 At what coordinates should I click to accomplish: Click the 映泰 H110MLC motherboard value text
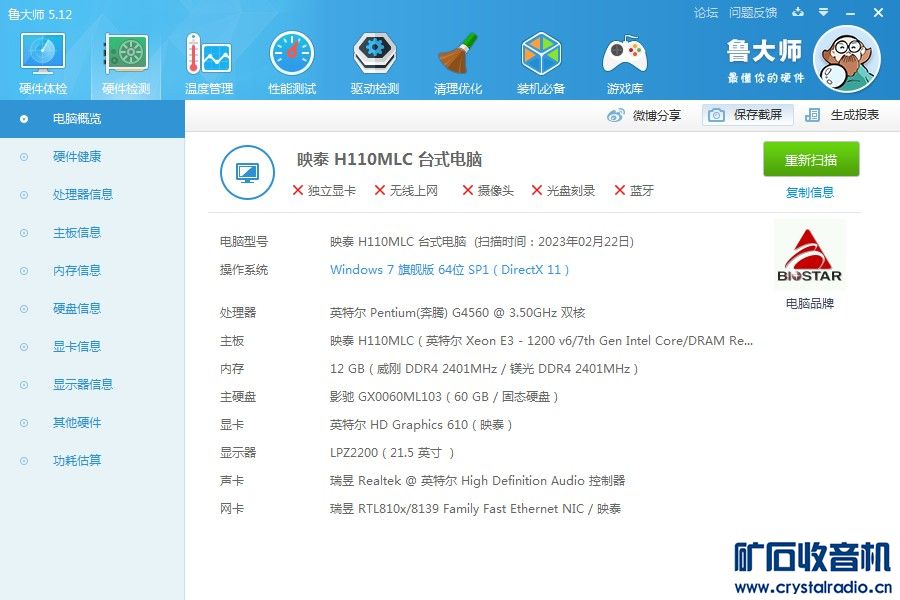[x=541, y=340]
